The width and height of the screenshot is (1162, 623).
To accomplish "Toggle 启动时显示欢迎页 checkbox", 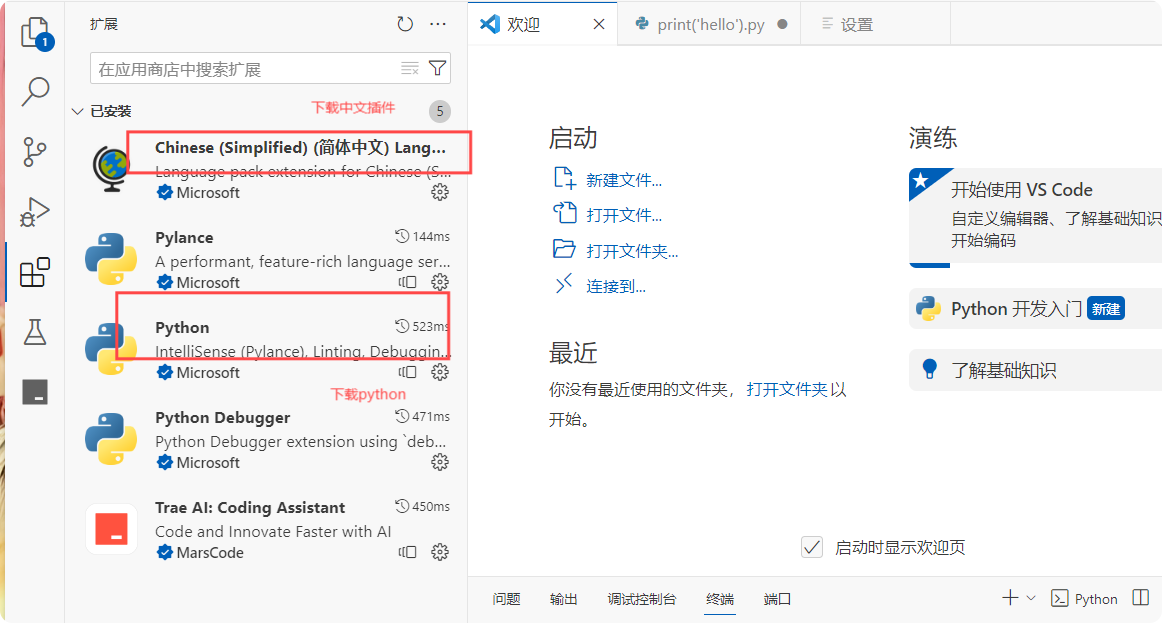I will [x=812, y=547].
